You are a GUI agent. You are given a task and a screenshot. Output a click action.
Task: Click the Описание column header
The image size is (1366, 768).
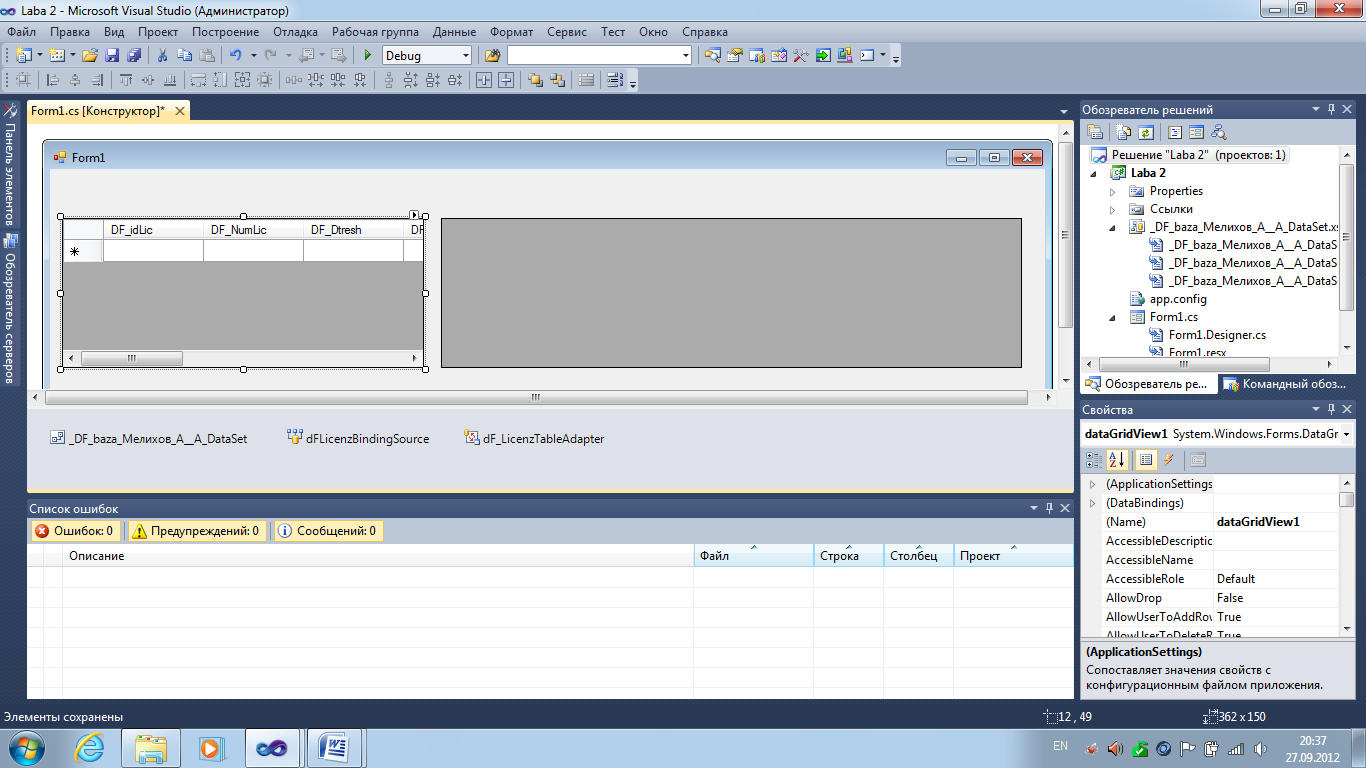pos(378,556)
